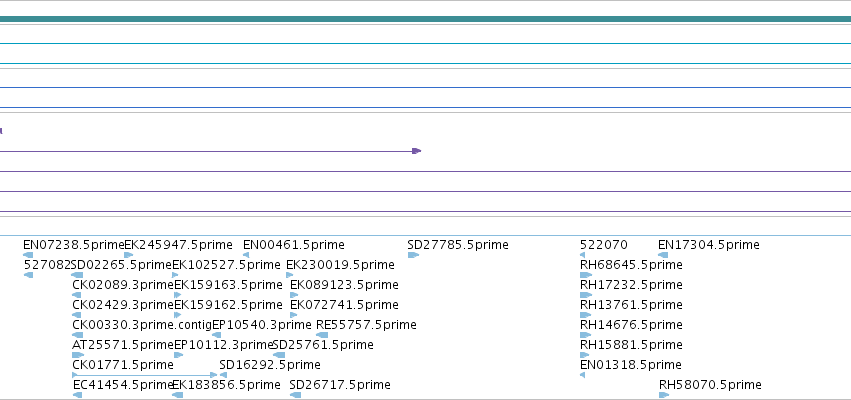Click the 527082 arrow glyph
Image resolution: width=851 pixels, height=400 pixels.
click(x=29, y=275)
